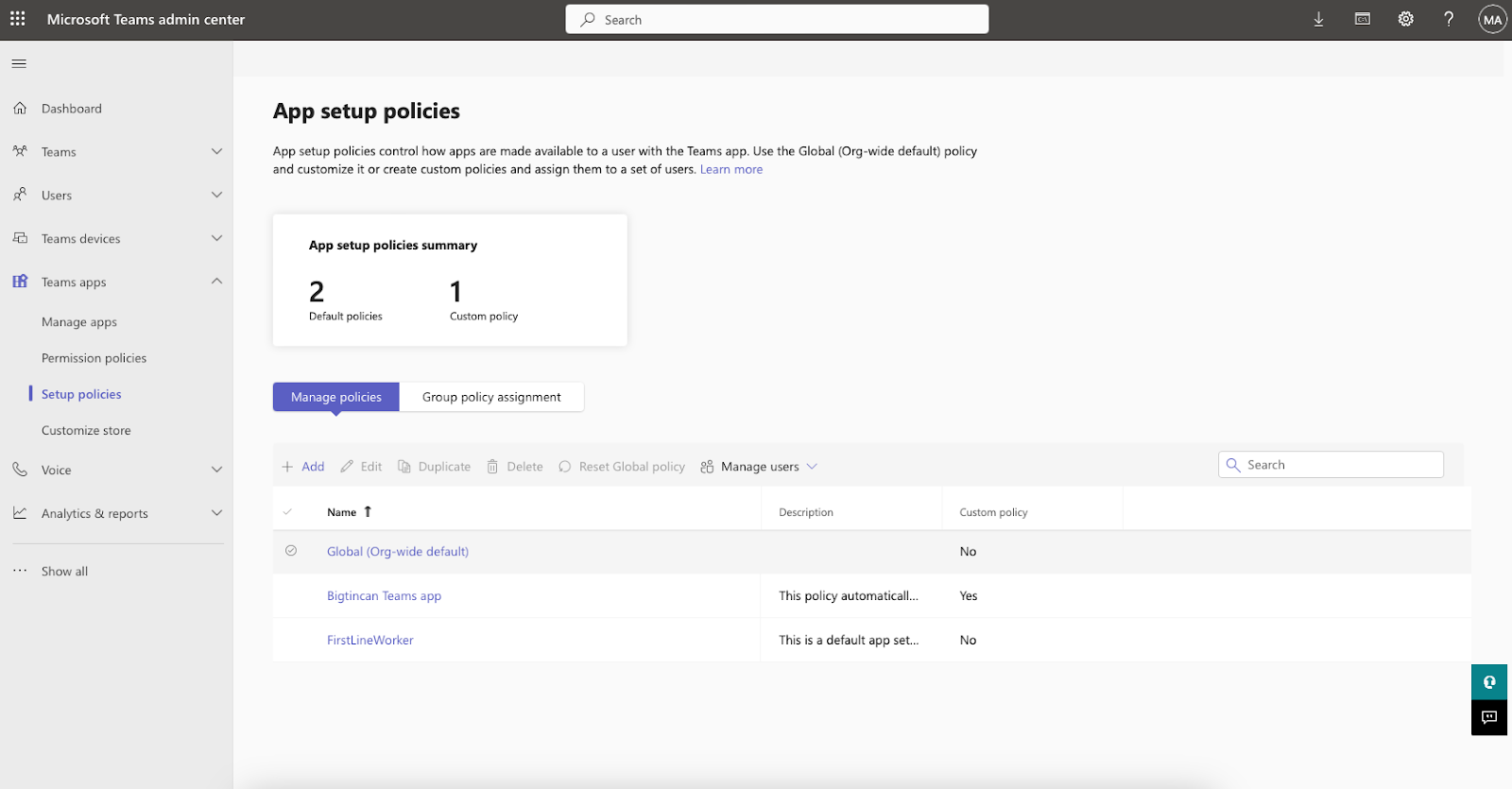
Task: Expand the Users navigation section
Action: [x=216, y=196]
